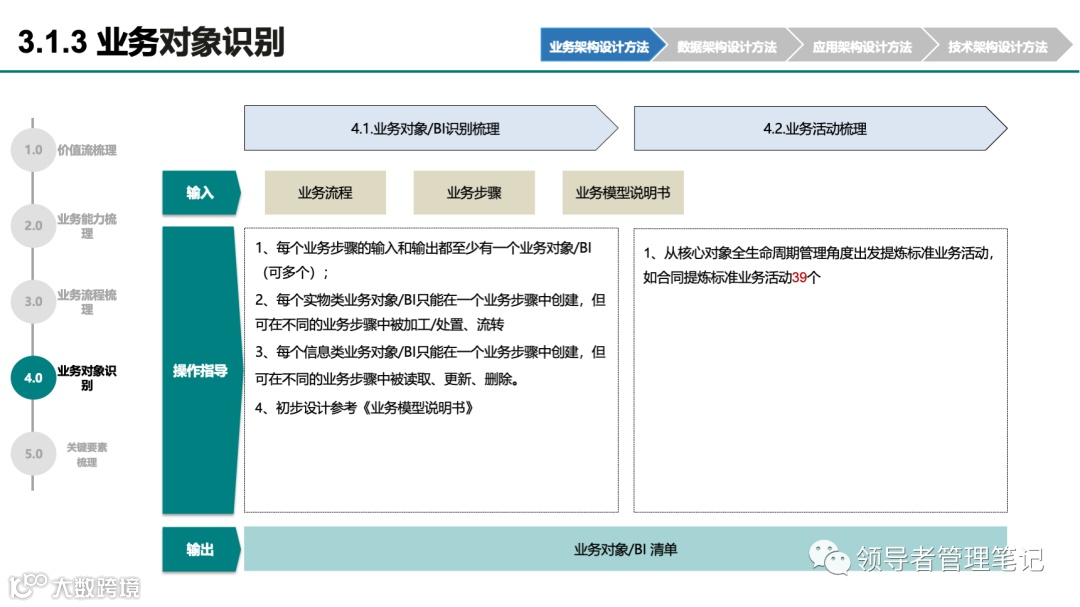Image resolution: width=1080 pixels, height=607 pixels.
Task: Click the red number 39
Action: pos(799,278)
